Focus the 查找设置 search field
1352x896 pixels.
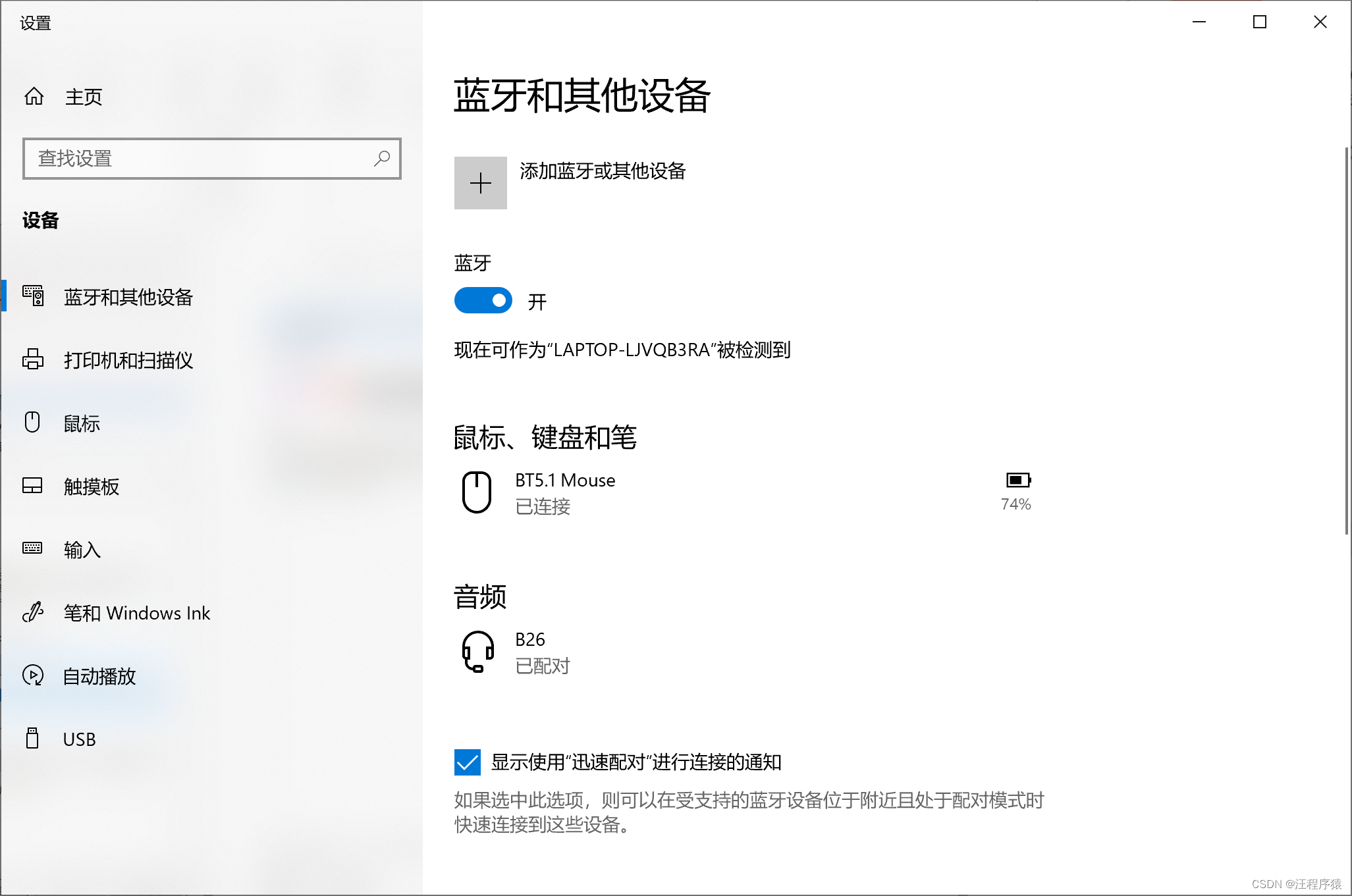tap(198, 159)
